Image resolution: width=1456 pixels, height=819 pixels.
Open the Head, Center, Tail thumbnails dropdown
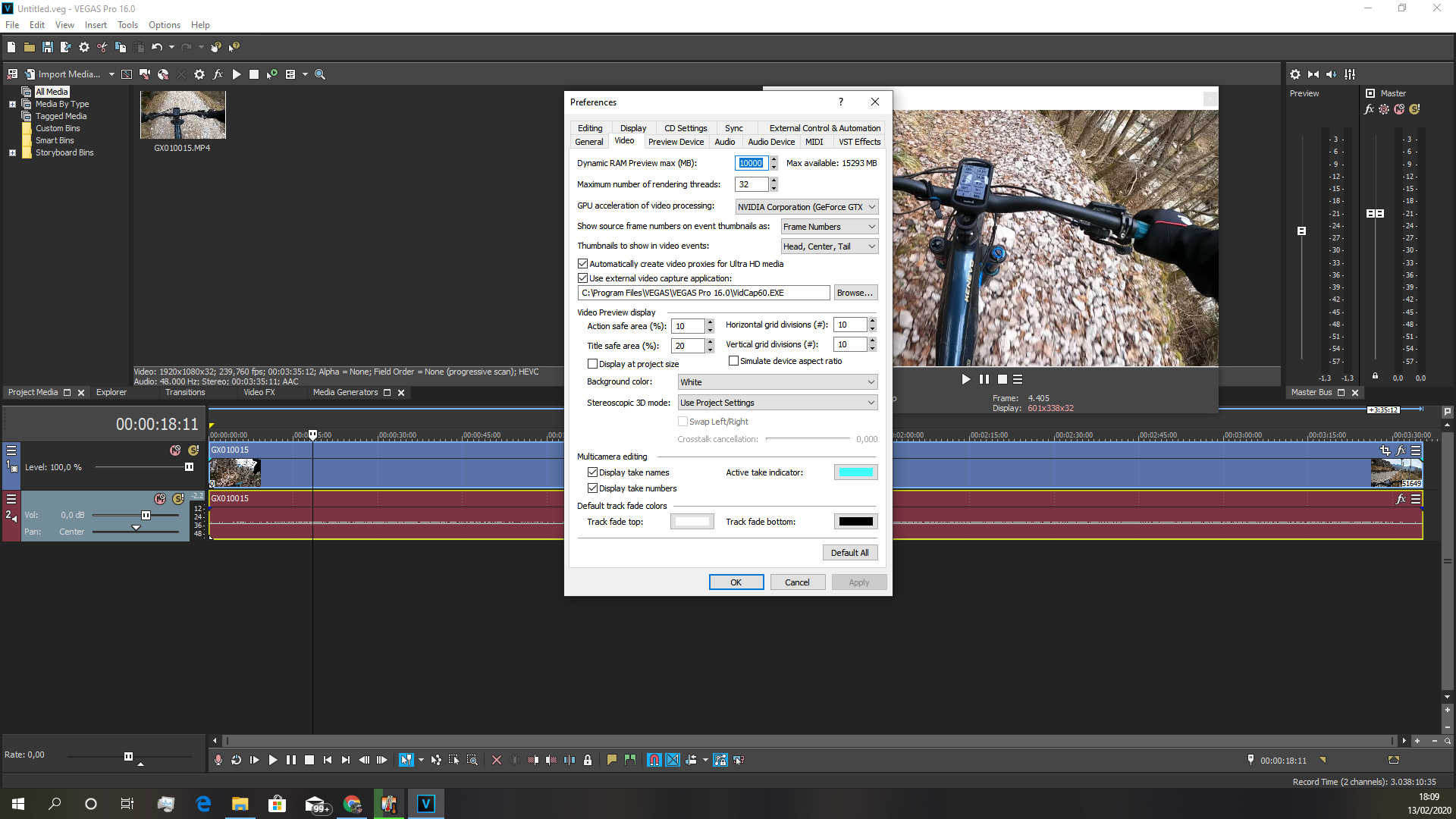830,246
